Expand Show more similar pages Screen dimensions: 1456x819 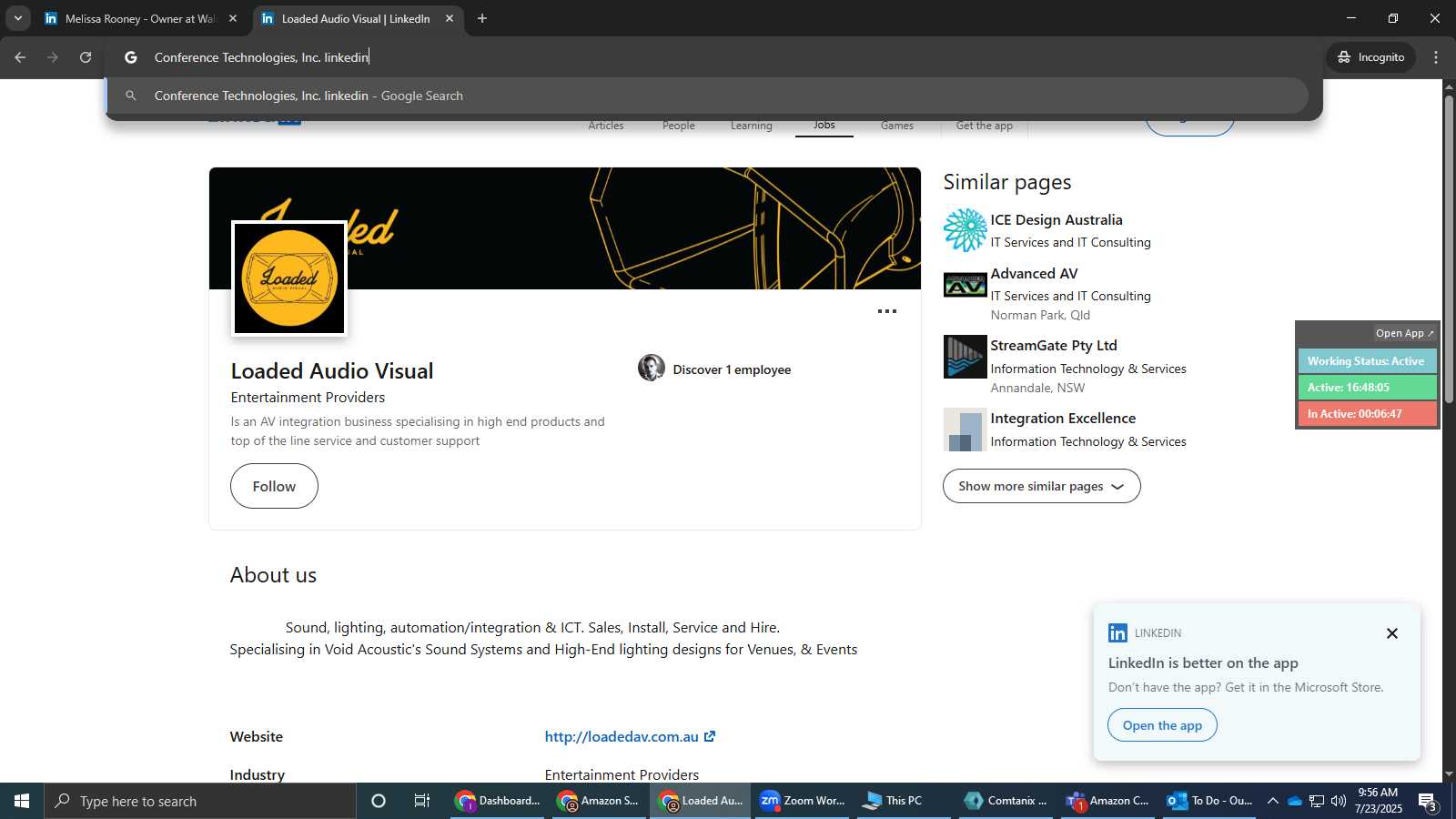(1042, 486)
